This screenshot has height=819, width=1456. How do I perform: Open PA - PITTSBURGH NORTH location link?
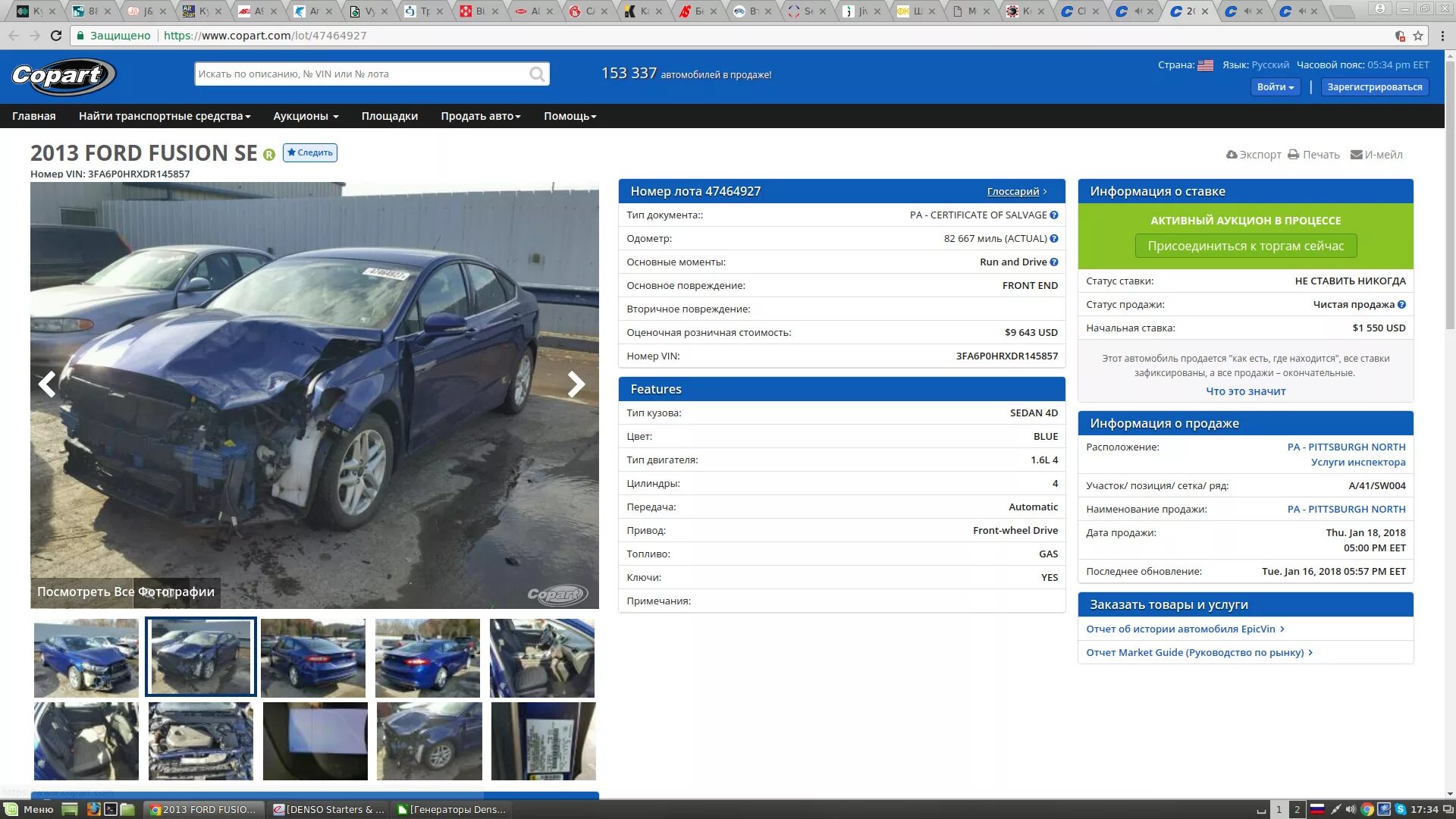[1346, 447]
